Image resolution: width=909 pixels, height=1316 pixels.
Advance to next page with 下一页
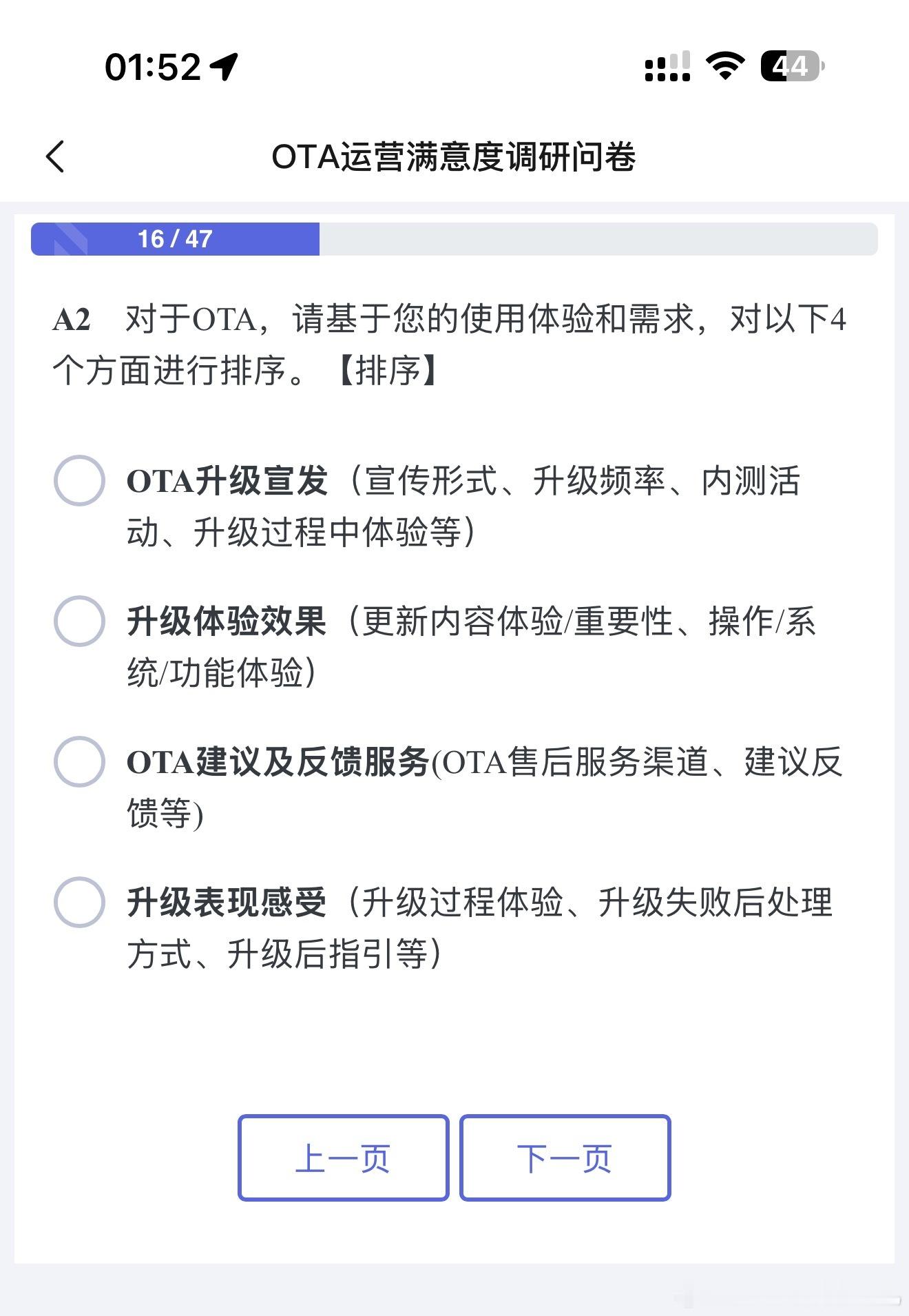[x=565, y=1158]
